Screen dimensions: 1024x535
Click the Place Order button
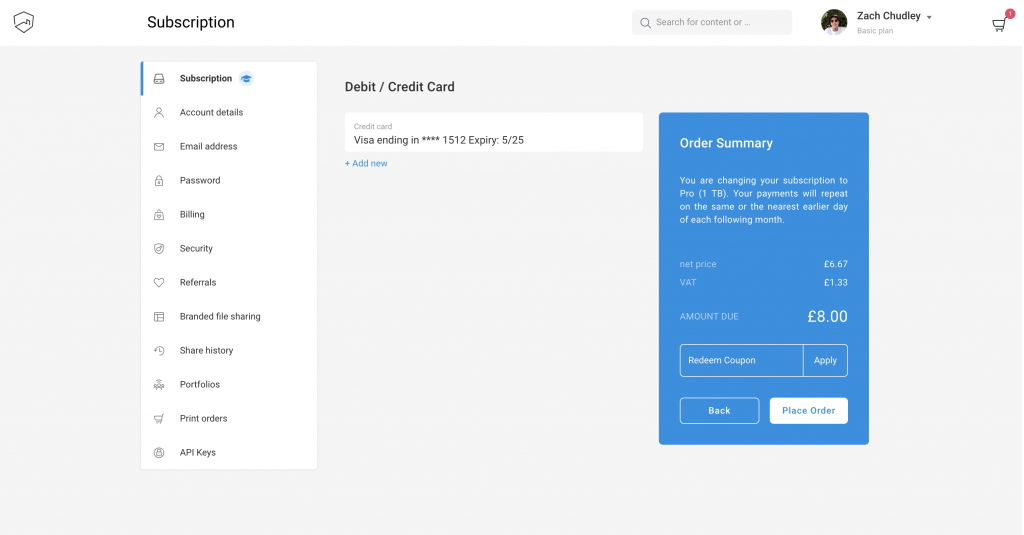[808, 411]
